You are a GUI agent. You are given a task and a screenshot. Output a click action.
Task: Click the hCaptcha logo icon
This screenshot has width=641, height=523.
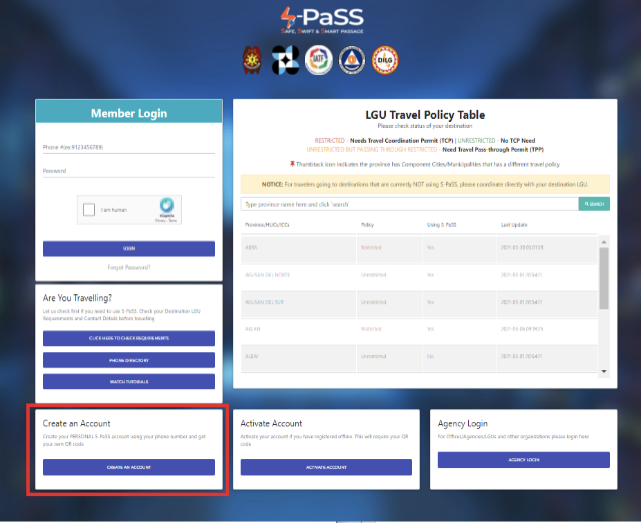pos(167,205)
